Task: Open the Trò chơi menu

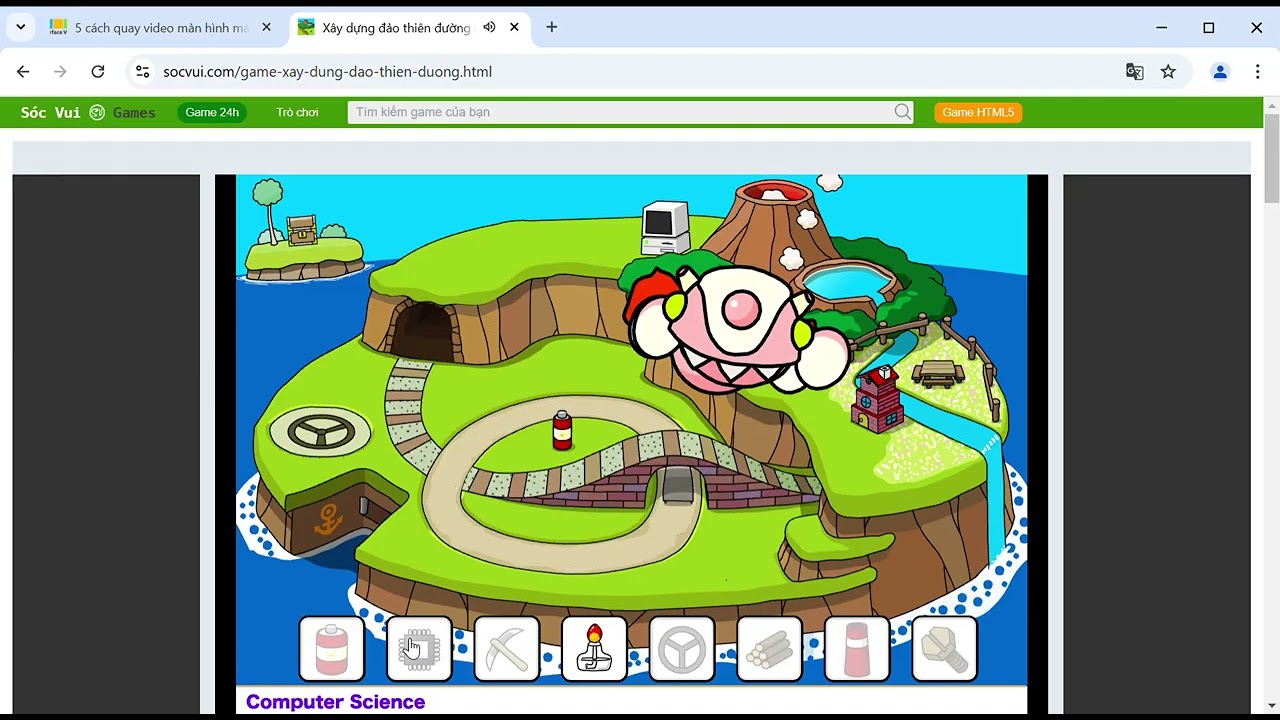Action: (297, 112)
